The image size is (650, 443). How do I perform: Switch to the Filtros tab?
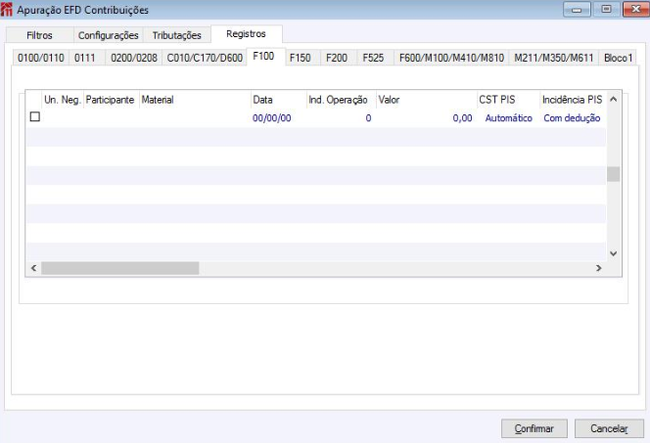(39, 35)
